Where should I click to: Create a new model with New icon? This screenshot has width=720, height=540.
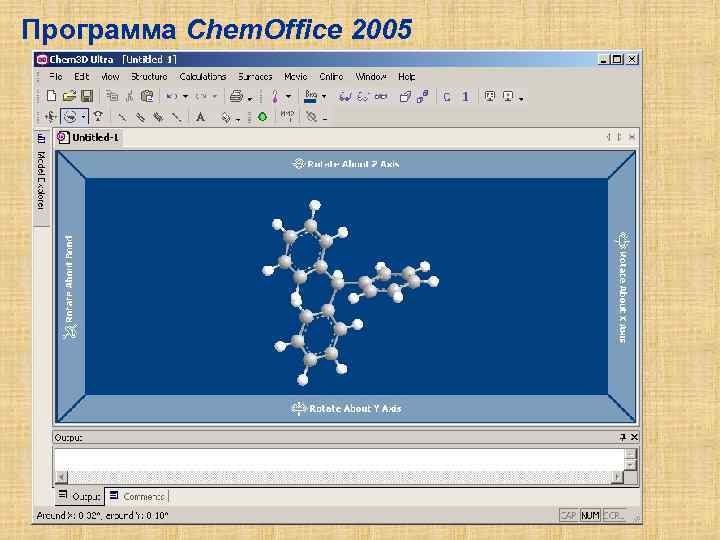click(x=51, y=96)
